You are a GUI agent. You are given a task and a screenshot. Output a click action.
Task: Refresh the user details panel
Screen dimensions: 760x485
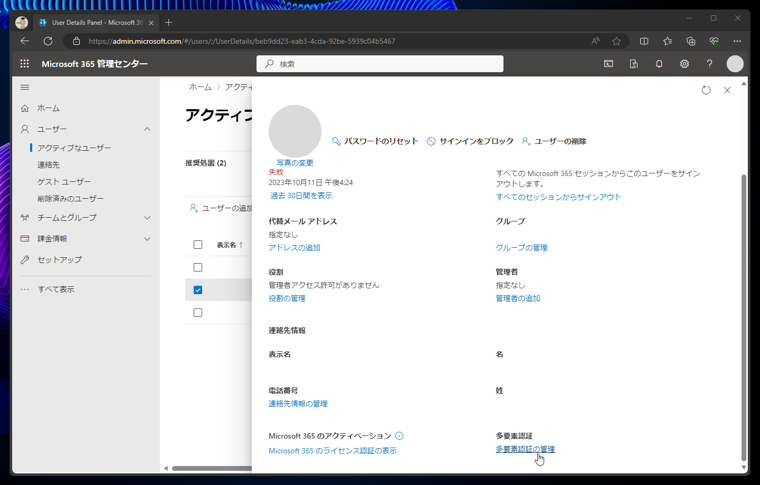(706, 90)
